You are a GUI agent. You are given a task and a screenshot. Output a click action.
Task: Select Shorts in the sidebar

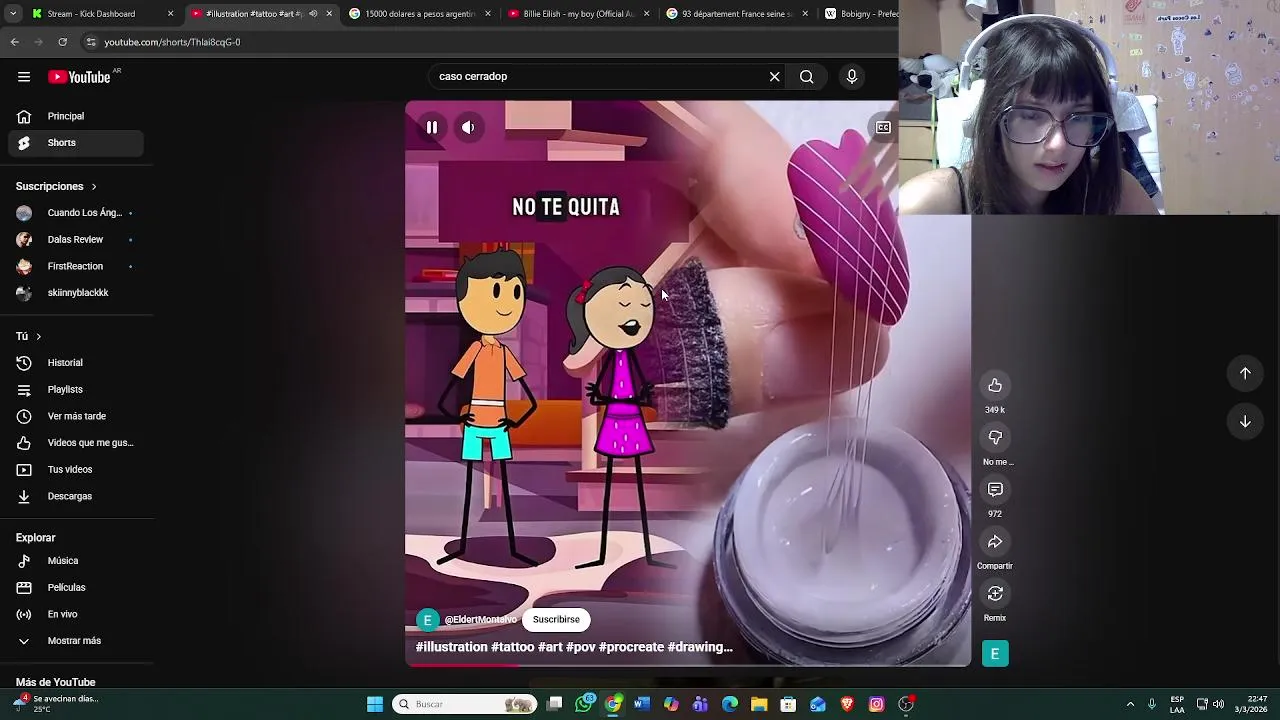[76, 143]
